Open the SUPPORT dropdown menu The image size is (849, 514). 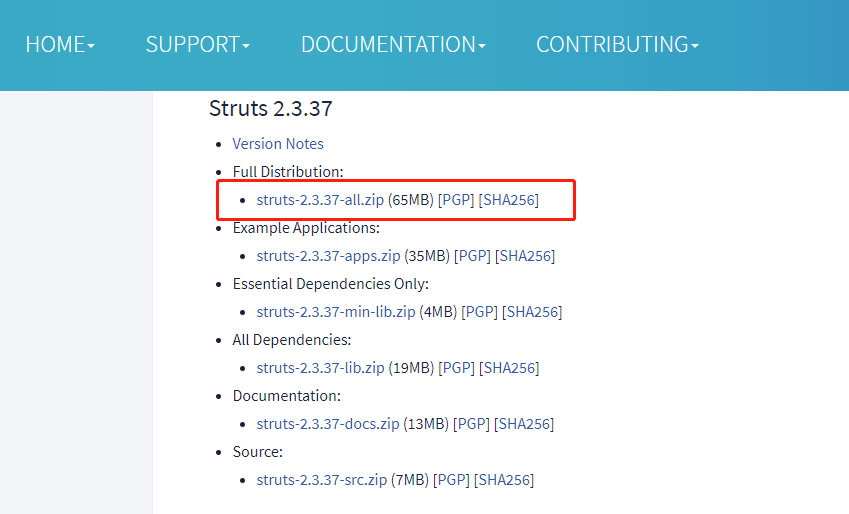pyautogui.click(x=198, y=44)
